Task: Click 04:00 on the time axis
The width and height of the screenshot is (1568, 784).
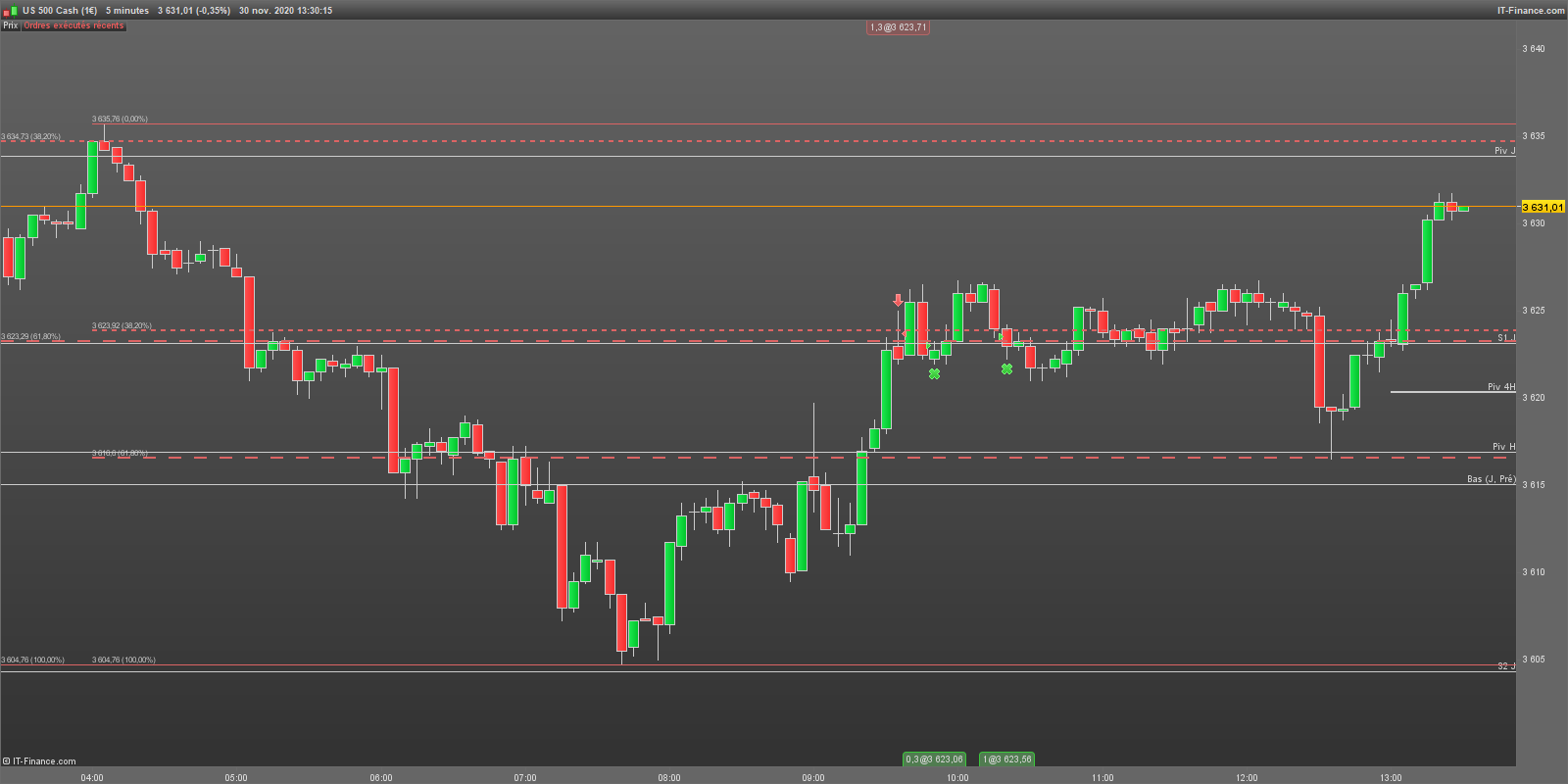Action: pyautogui.click(x=92, y=778)
